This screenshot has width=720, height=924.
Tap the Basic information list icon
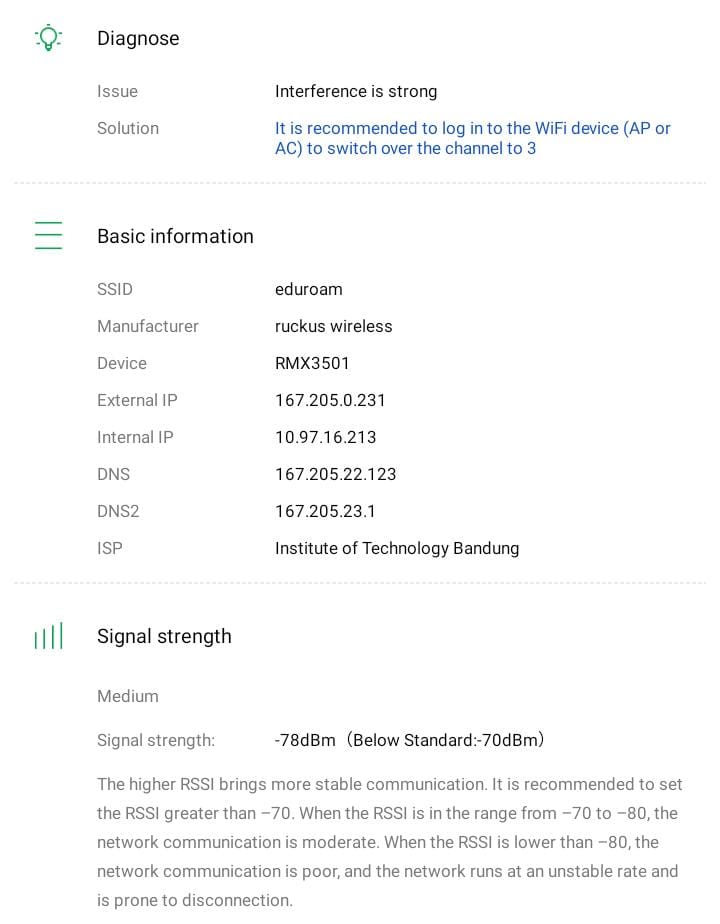coord(48,236)
